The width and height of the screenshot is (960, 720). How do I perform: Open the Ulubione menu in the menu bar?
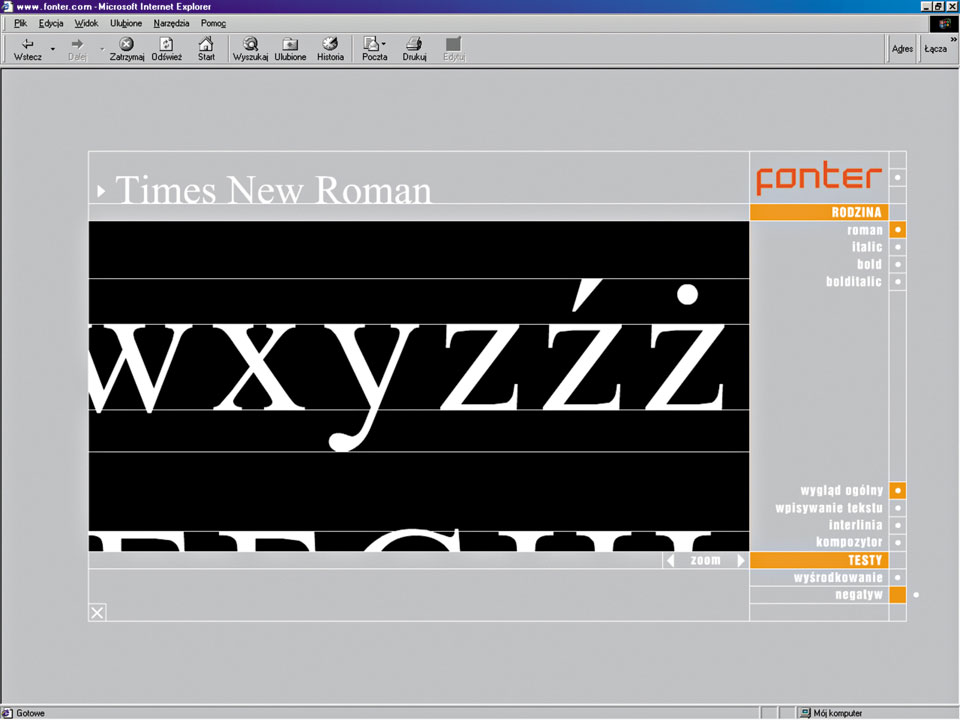(126, 23)
